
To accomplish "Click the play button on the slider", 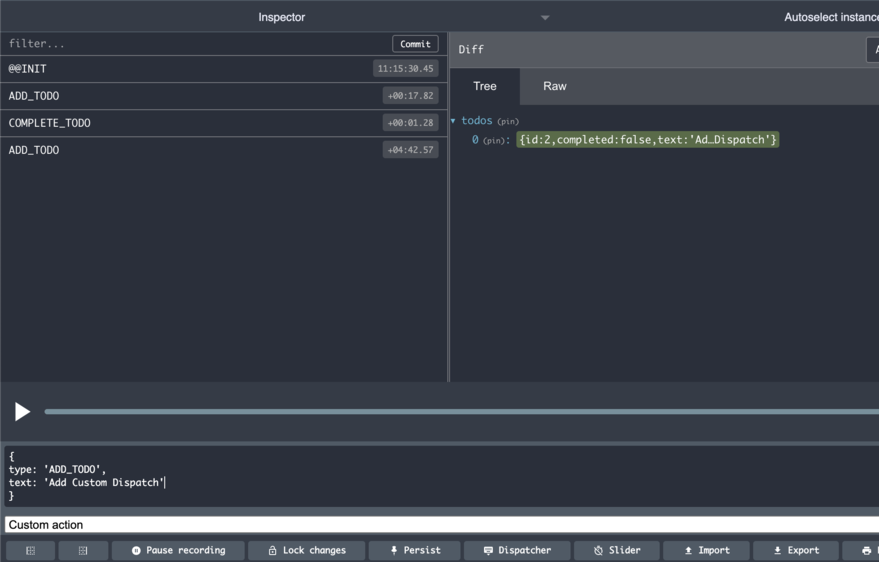I will (x=22, y=412).
